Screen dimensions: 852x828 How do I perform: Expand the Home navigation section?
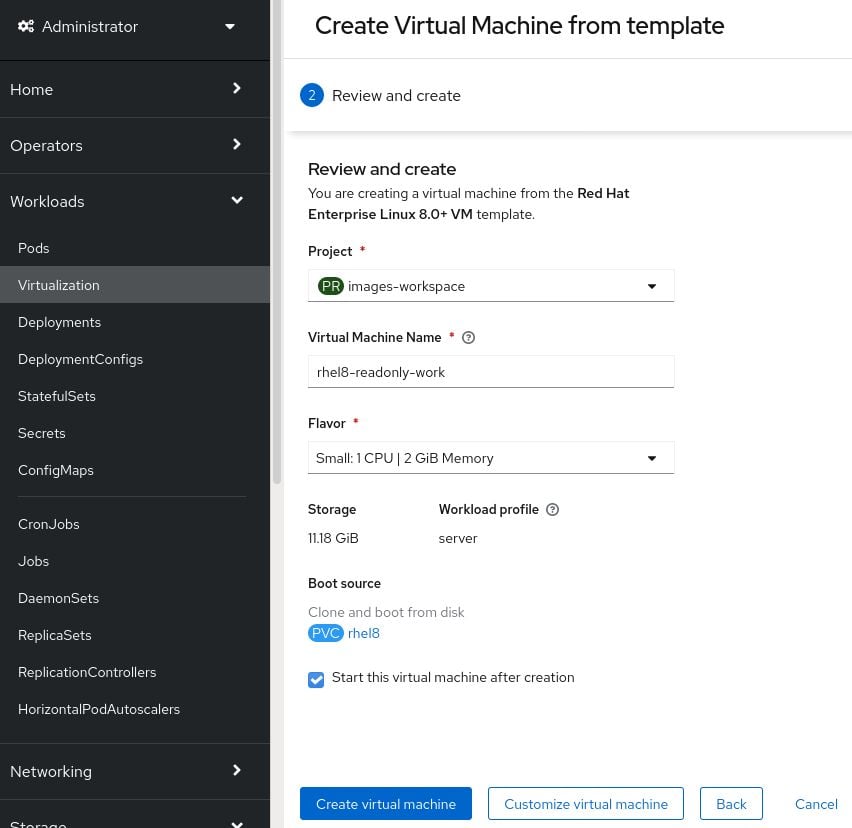click(x=135, y=89)
